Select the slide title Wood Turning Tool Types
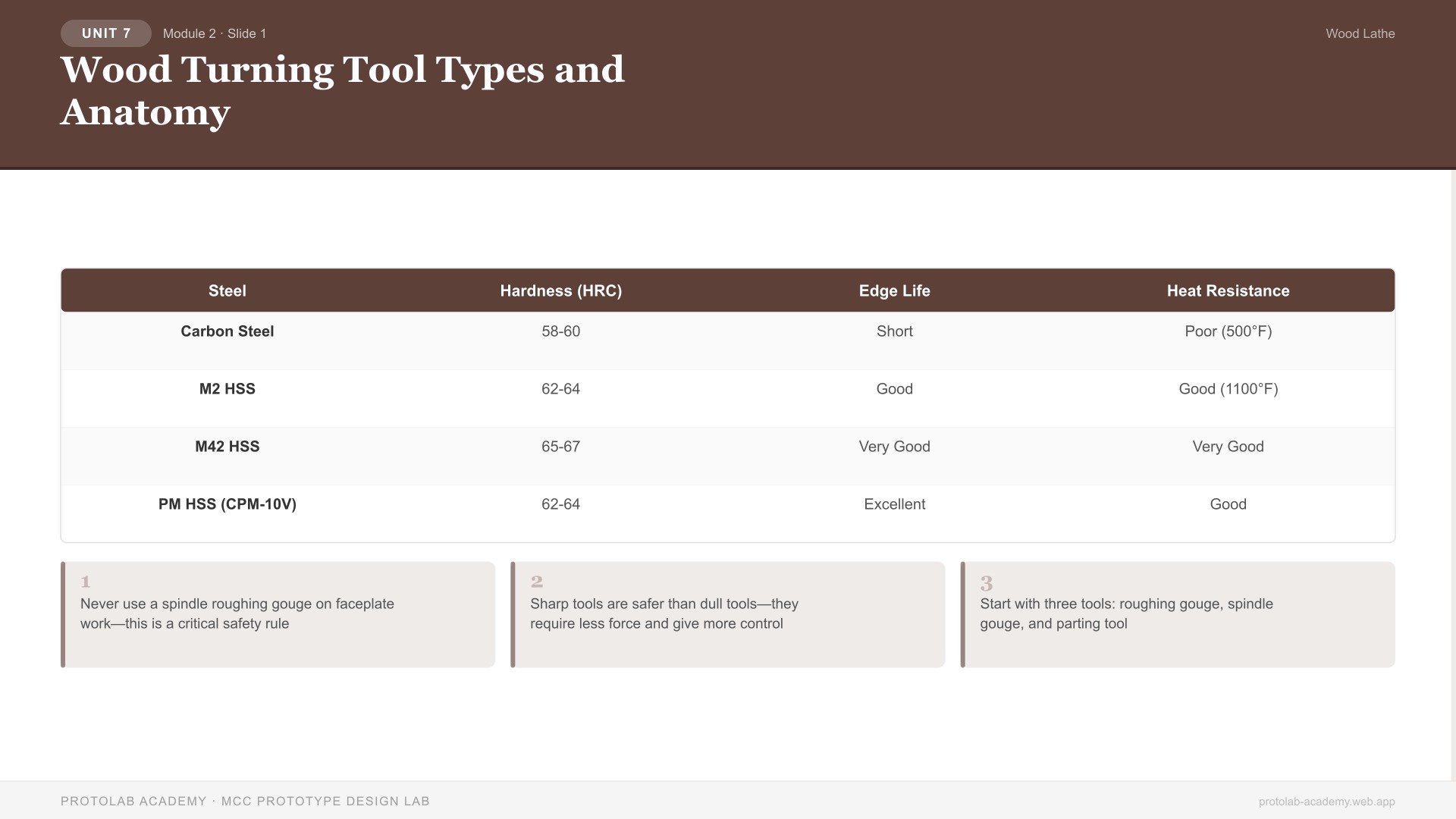 (x=343, y=69)
